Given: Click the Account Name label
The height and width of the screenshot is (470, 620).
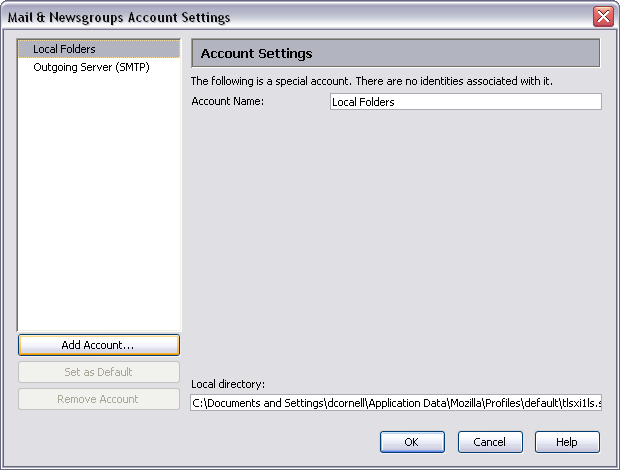Looking at the screenshot, I should pos(227,101).
